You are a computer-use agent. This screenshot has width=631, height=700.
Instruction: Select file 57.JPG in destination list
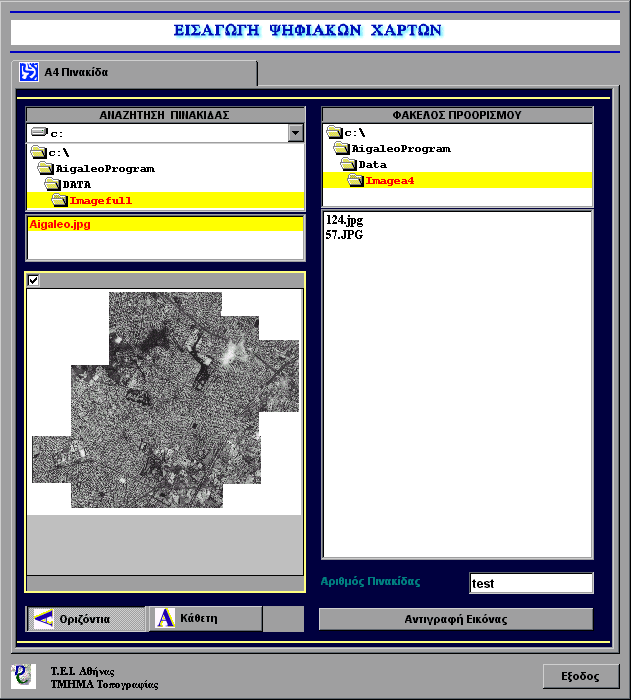(344, 235)
